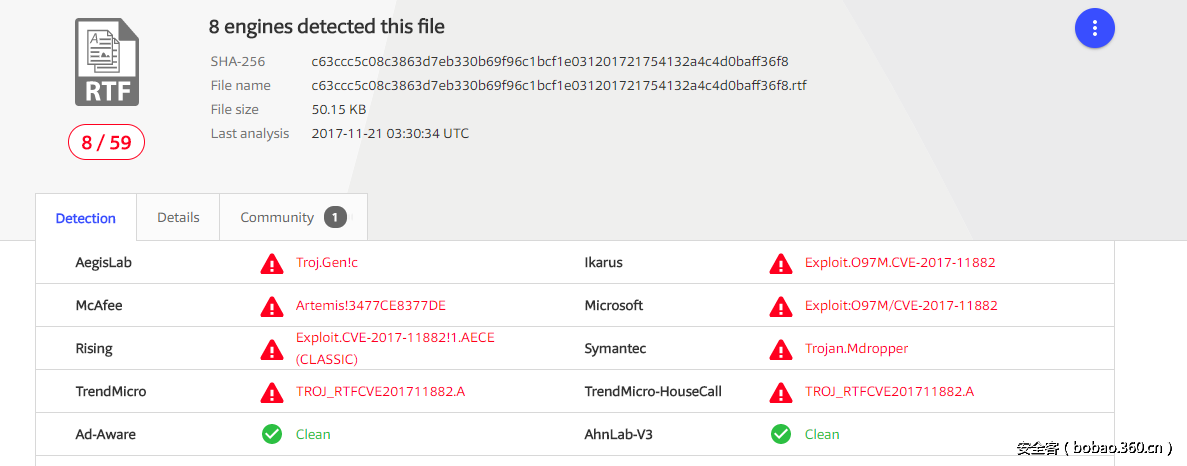The height and width of the screenshot is (466, 1187).
Task: Click the RTF file type icon
Action: [107, 62]
